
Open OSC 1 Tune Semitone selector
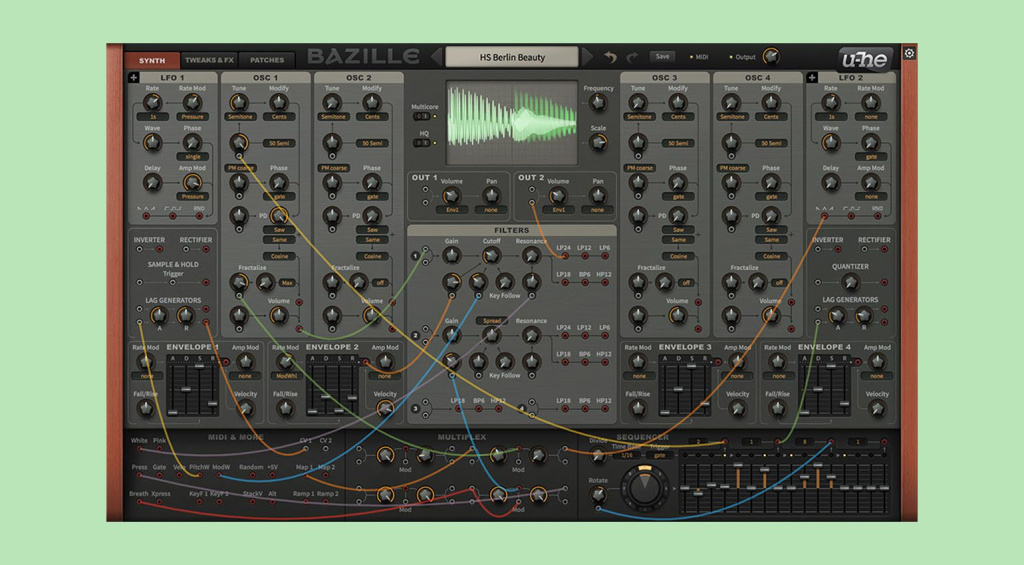click(x=240, y=117)
